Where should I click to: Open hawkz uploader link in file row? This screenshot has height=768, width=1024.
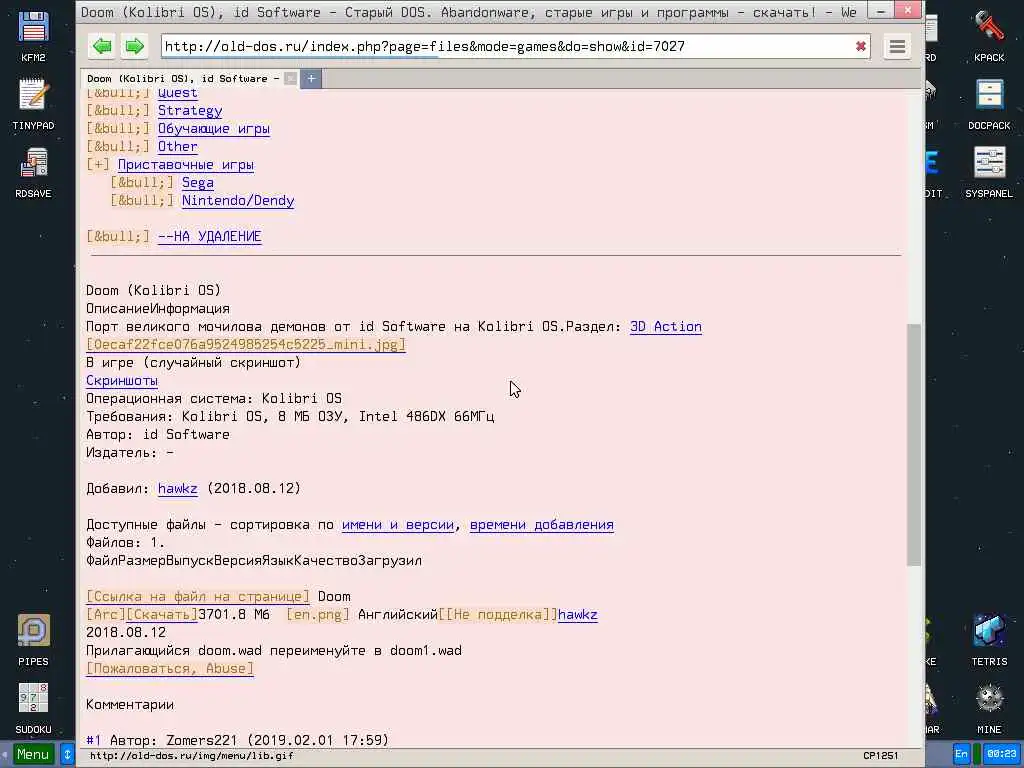[x=578, y=615]
